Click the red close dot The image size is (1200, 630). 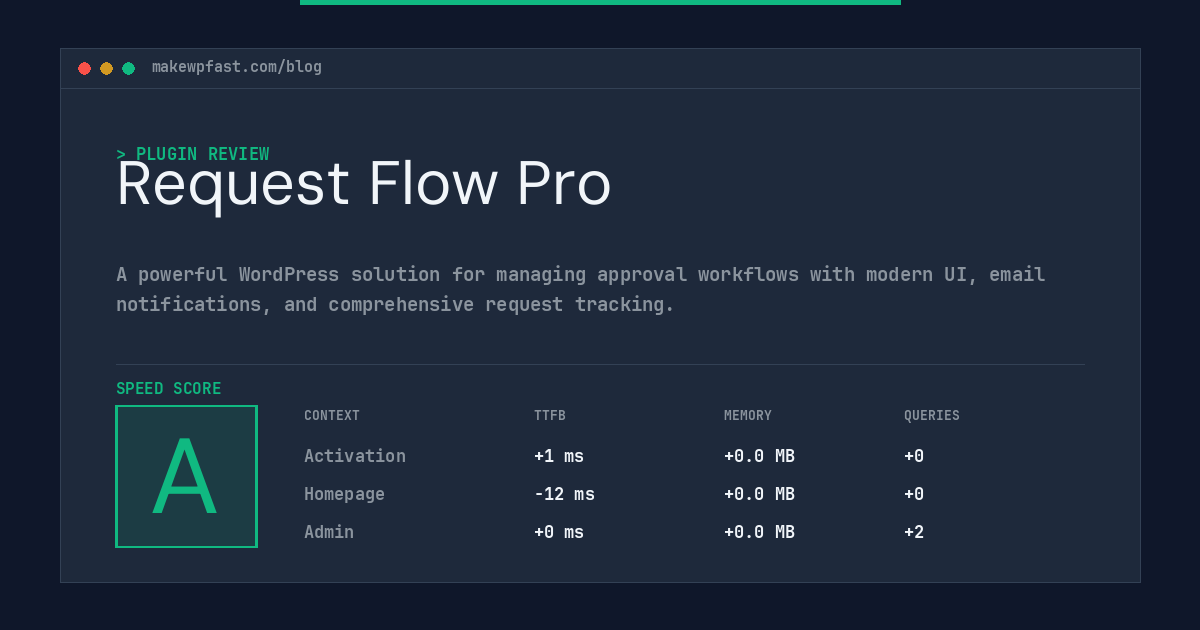[x=85, y=68]
